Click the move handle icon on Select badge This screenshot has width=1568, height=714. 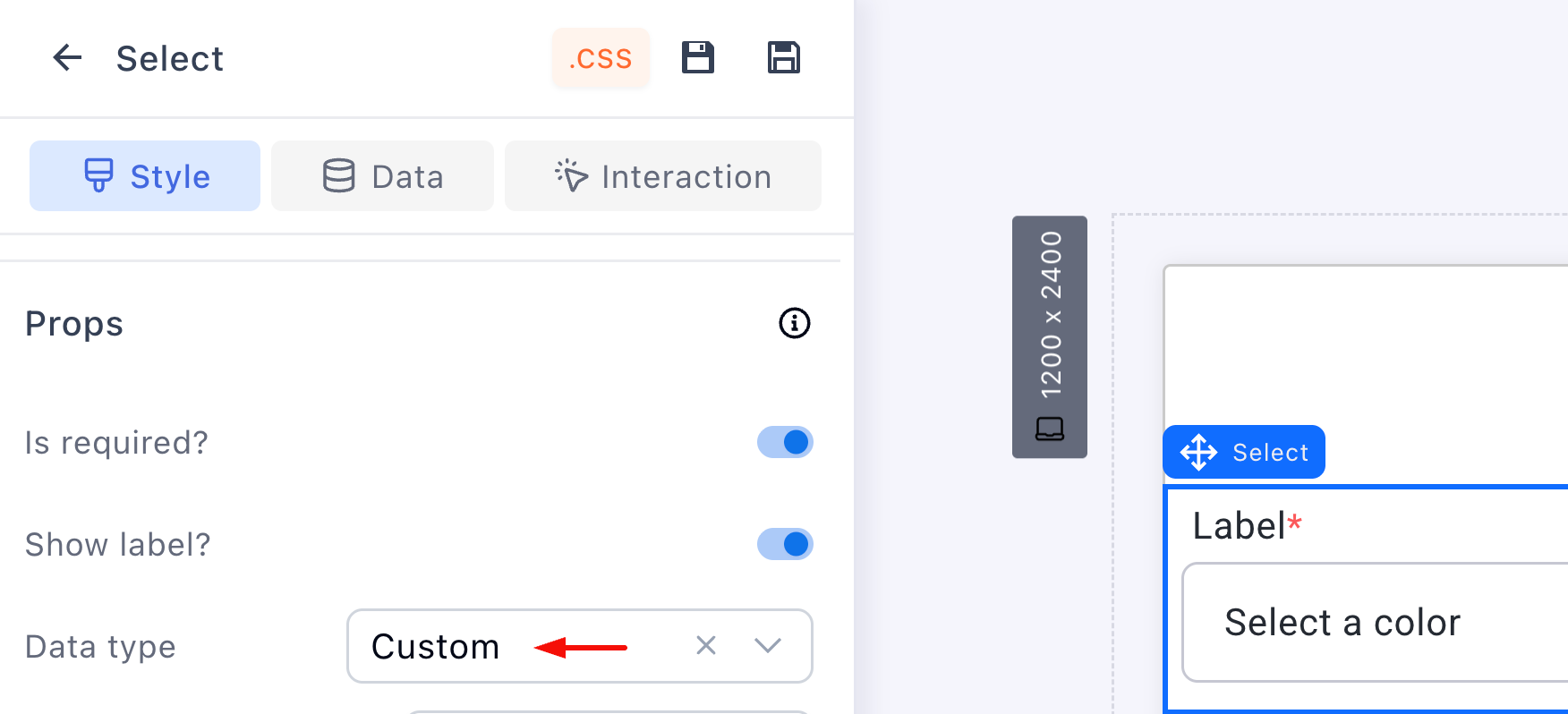(x=1198, y=453)
